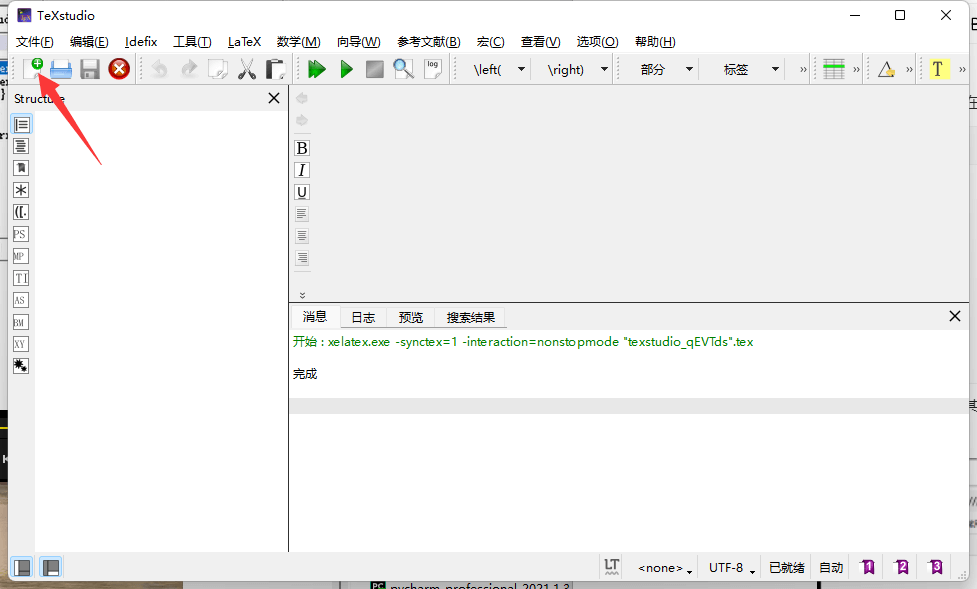The image size is (977, 589).
Task: Copy selection using the copy icon
Action: pos(217,69)
